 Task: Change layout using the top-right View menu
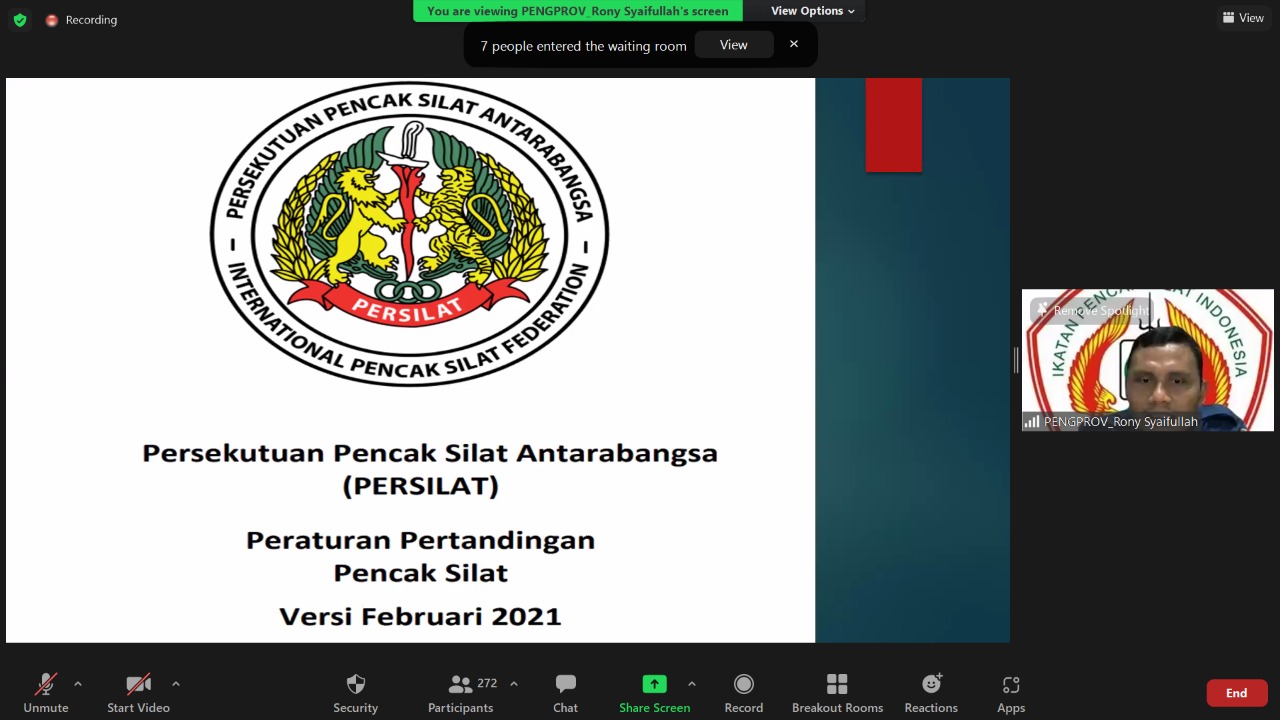[1243, 18]
